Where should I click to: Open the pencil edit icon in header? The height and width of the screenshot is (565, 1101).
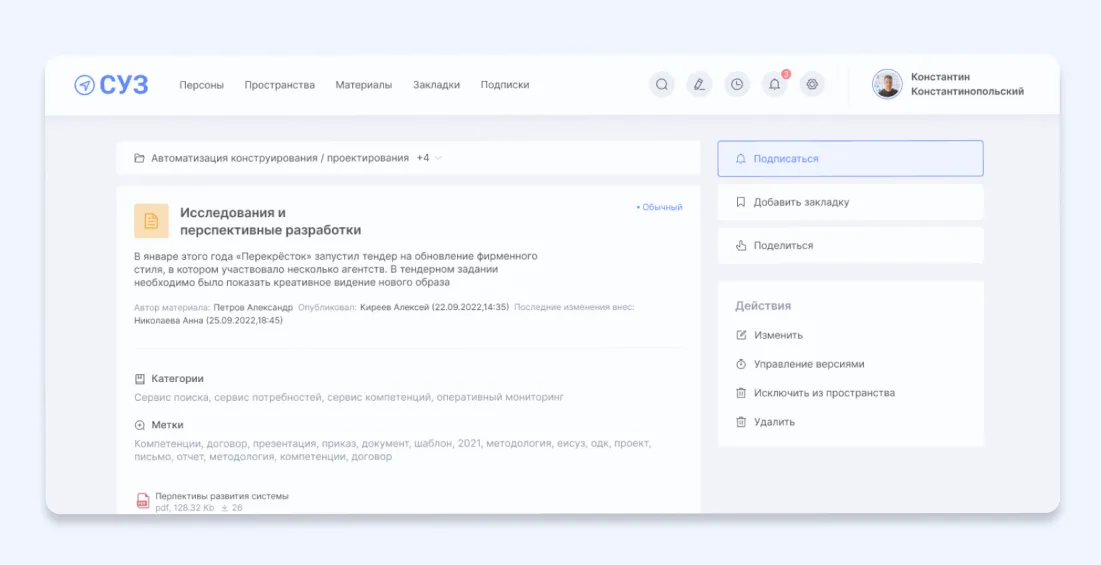pyautogui.click(x=699, y=85)
